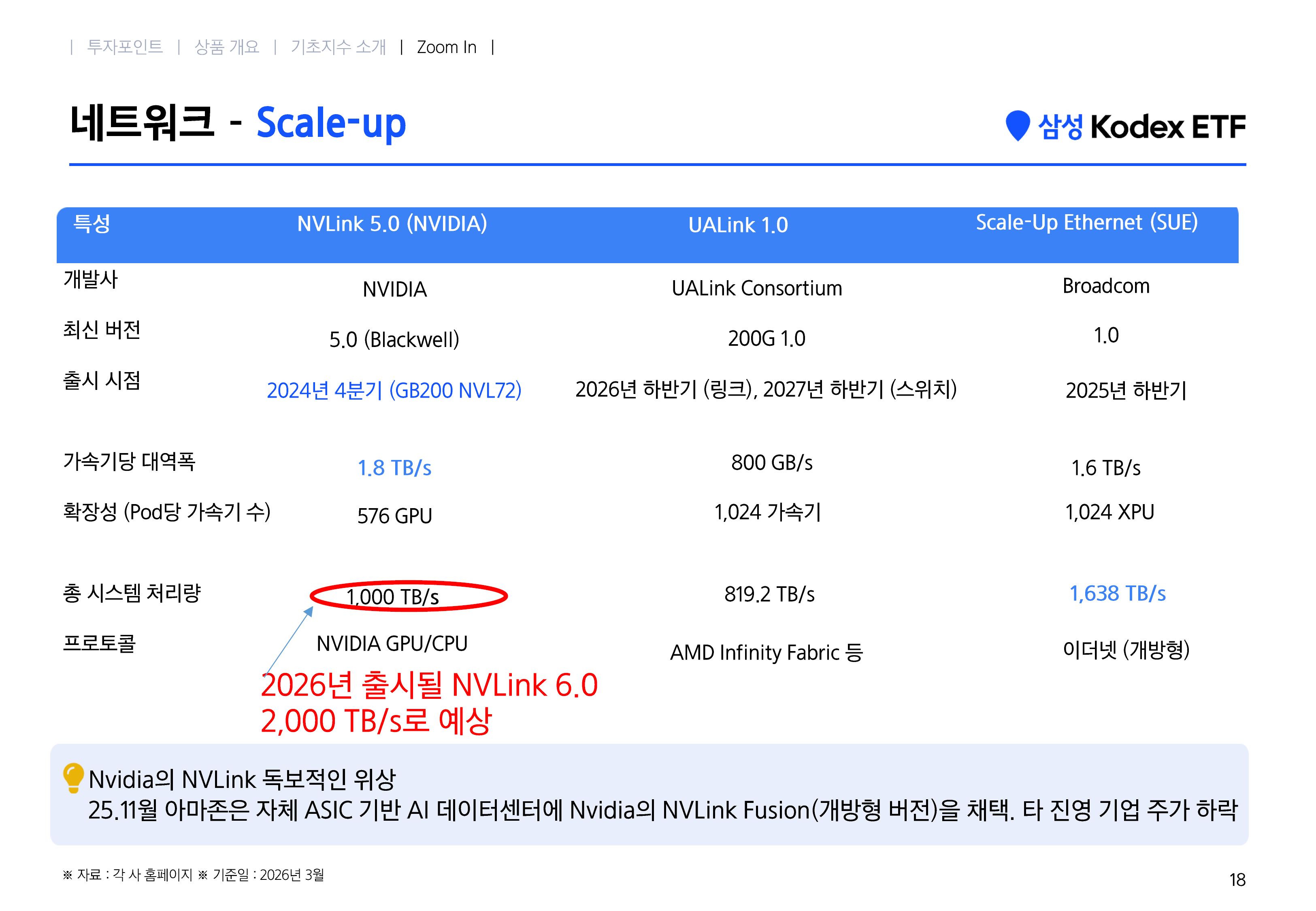Select the 상품 개요 navigation tab

[227, 47]
